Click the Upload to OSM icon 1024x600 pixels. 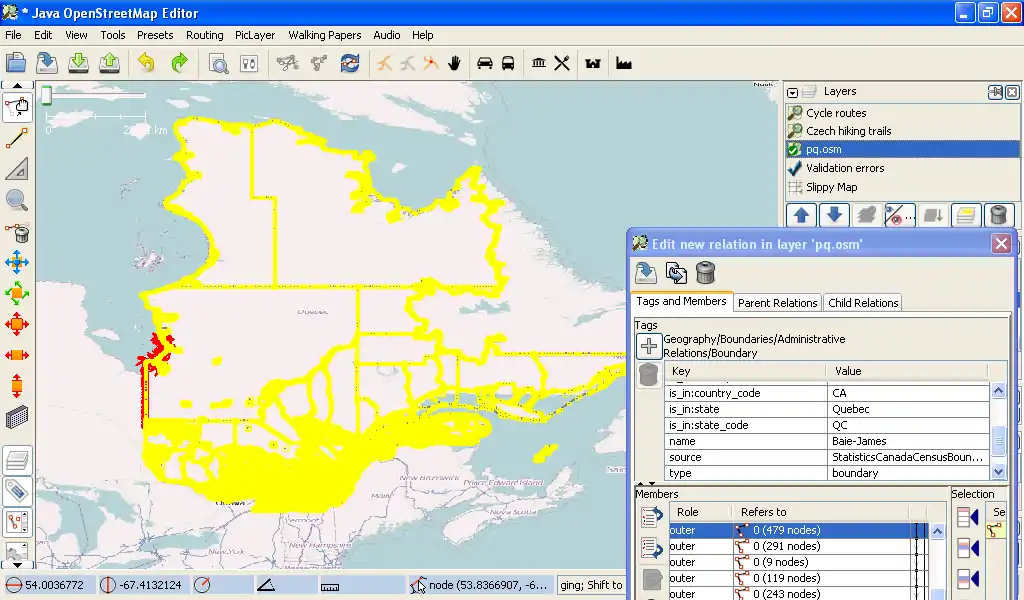(x=110, y=63)
